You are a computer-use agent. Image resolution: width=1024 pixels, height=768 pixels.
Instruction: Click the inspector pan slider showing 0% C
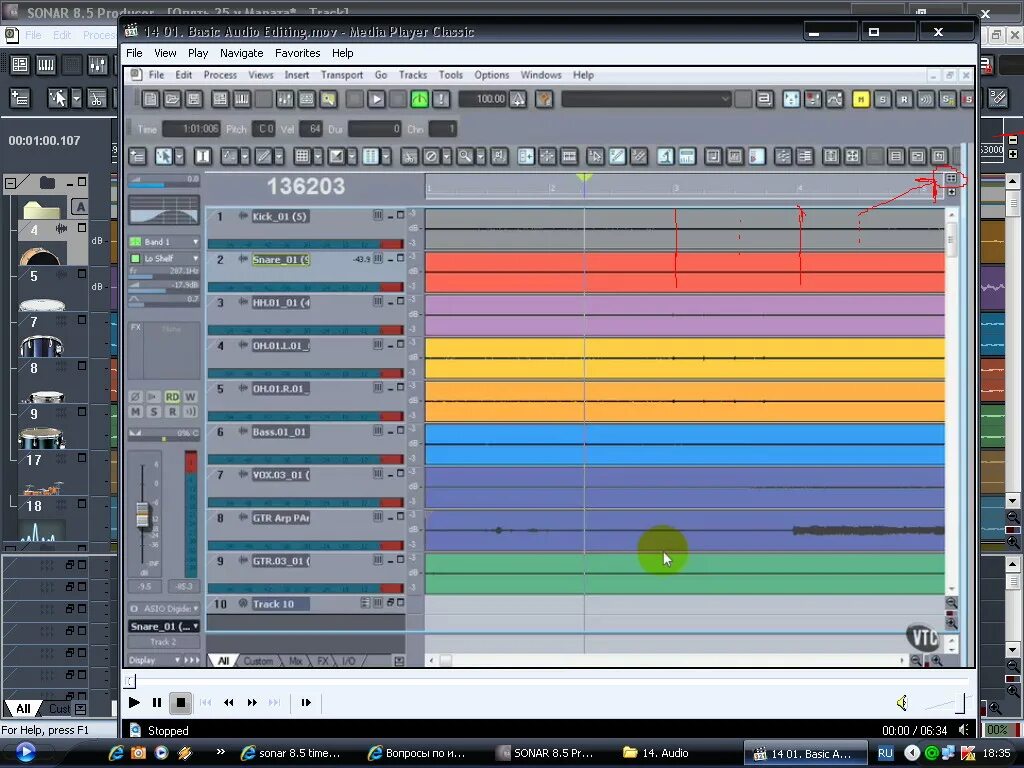(163, 434)
